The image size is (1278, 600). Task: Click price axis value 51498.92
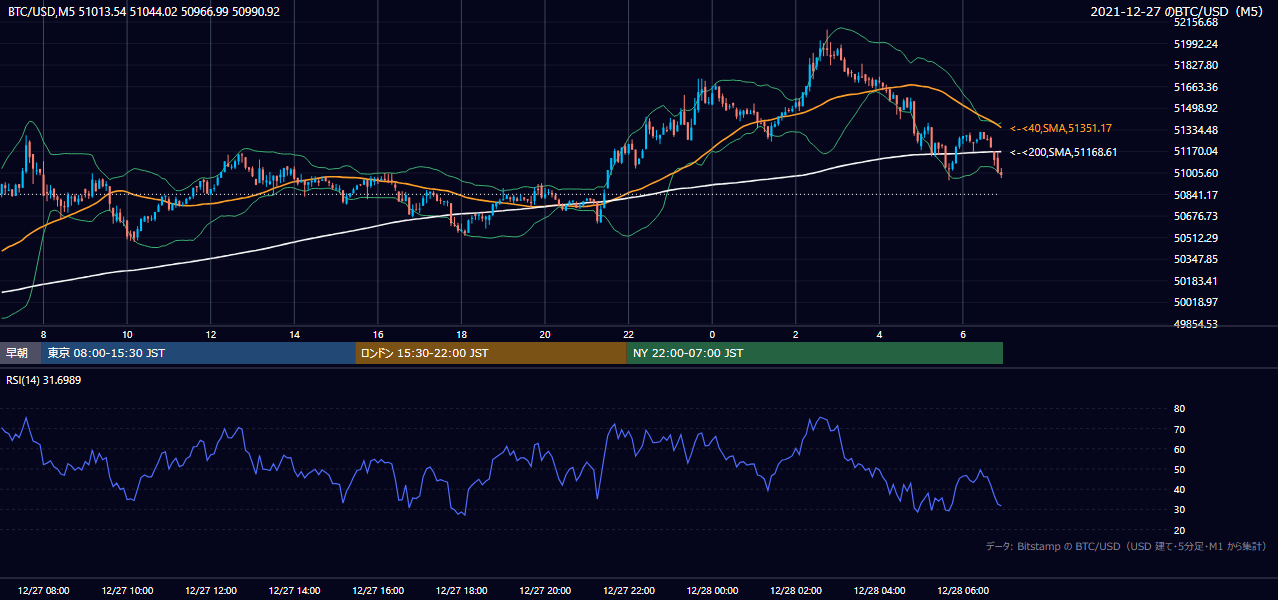(x=1195, y=108)
